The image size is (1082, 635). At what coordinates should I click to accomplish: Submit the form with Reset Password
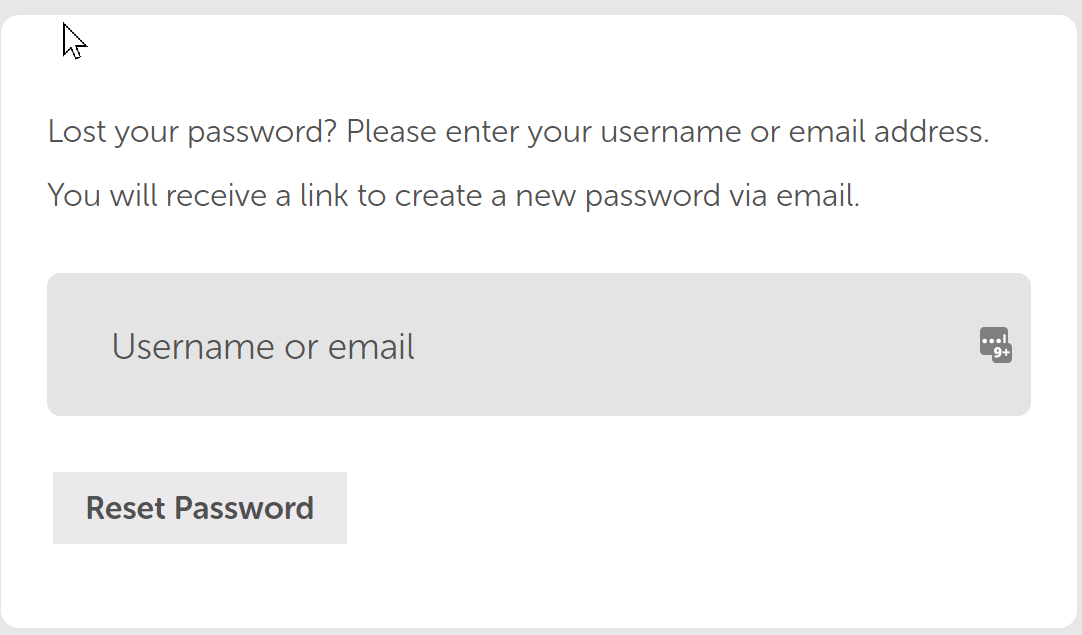199,508
